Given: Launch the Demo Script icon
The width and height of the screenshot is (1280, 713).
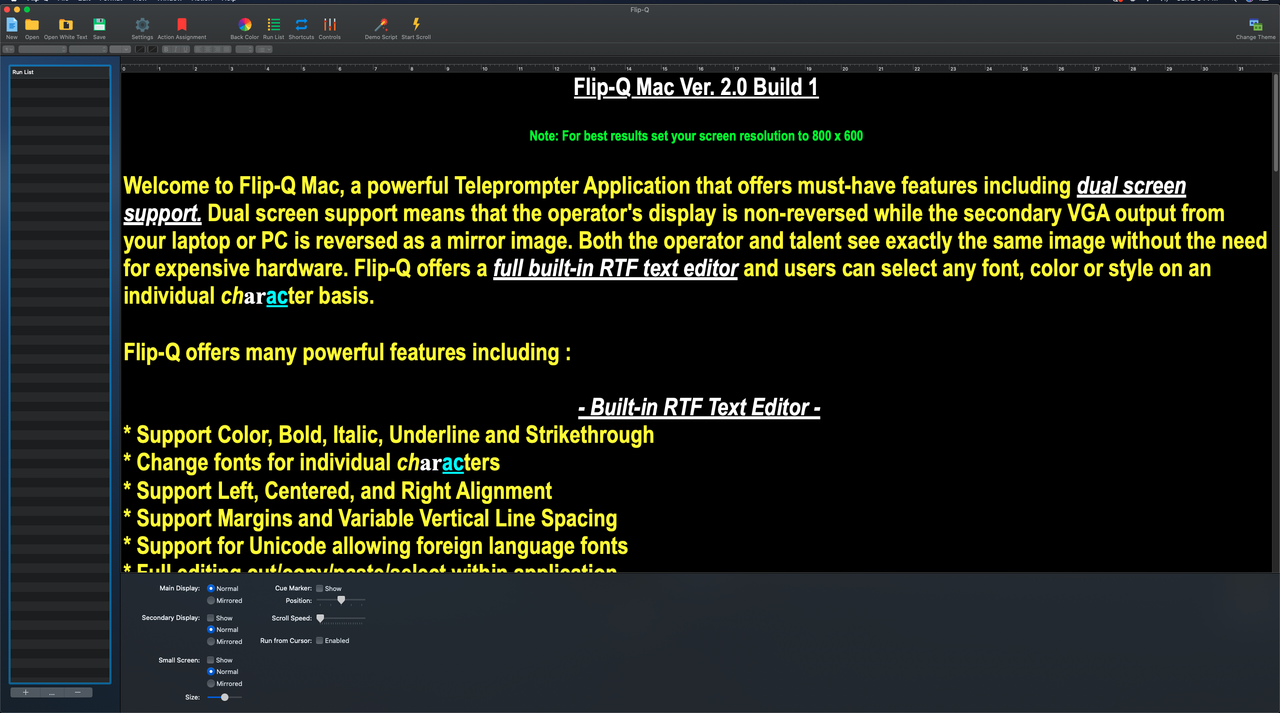Looking at the screenshot, I should pos(381,25).
